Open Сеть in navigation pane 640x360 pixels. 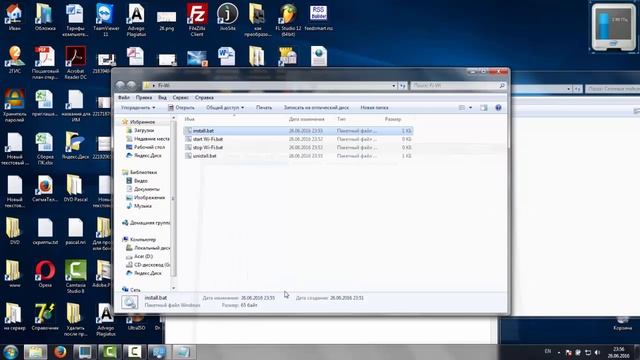coord(131,290)
